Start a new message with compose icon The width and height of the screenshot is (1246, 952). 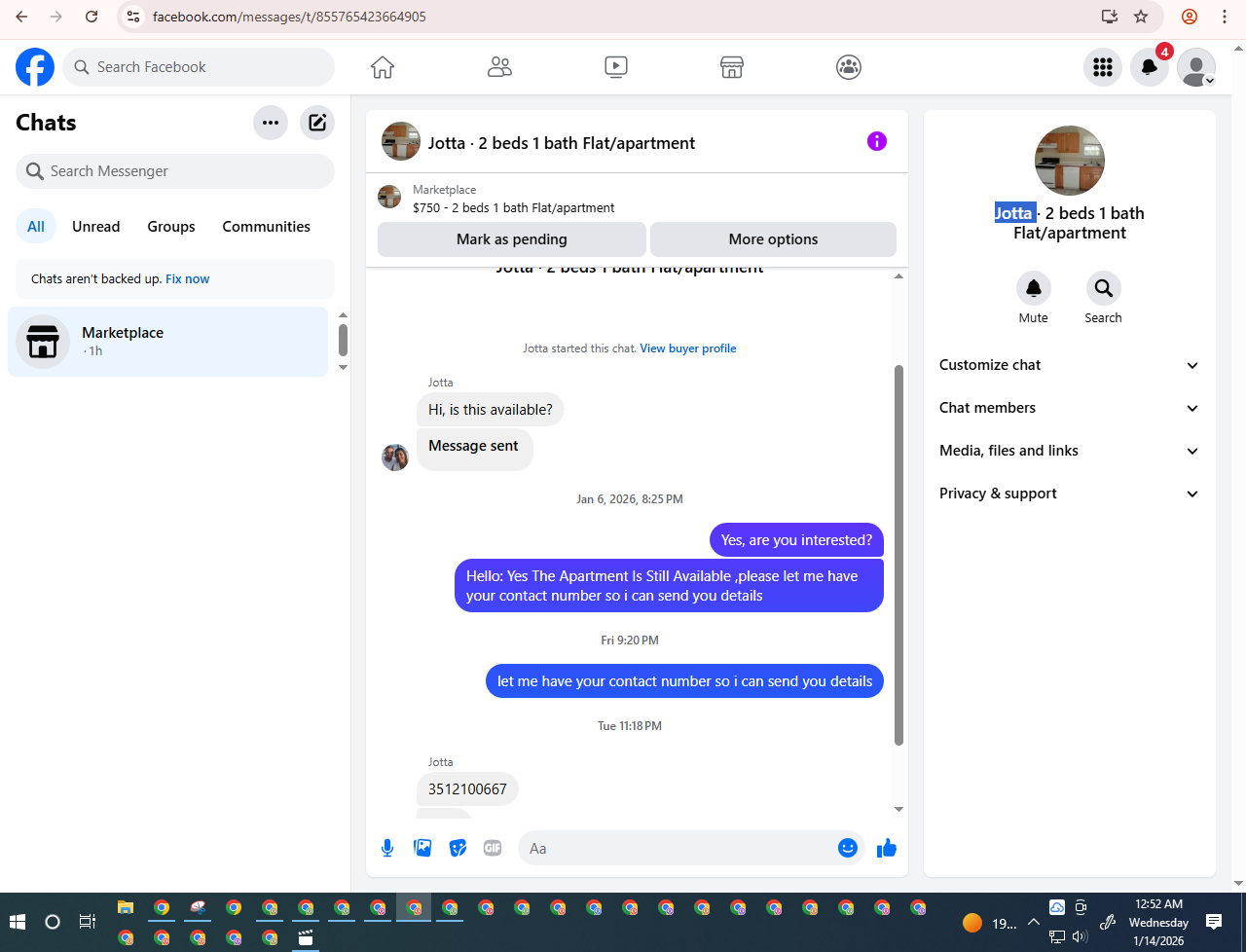(x=317, y=123)
